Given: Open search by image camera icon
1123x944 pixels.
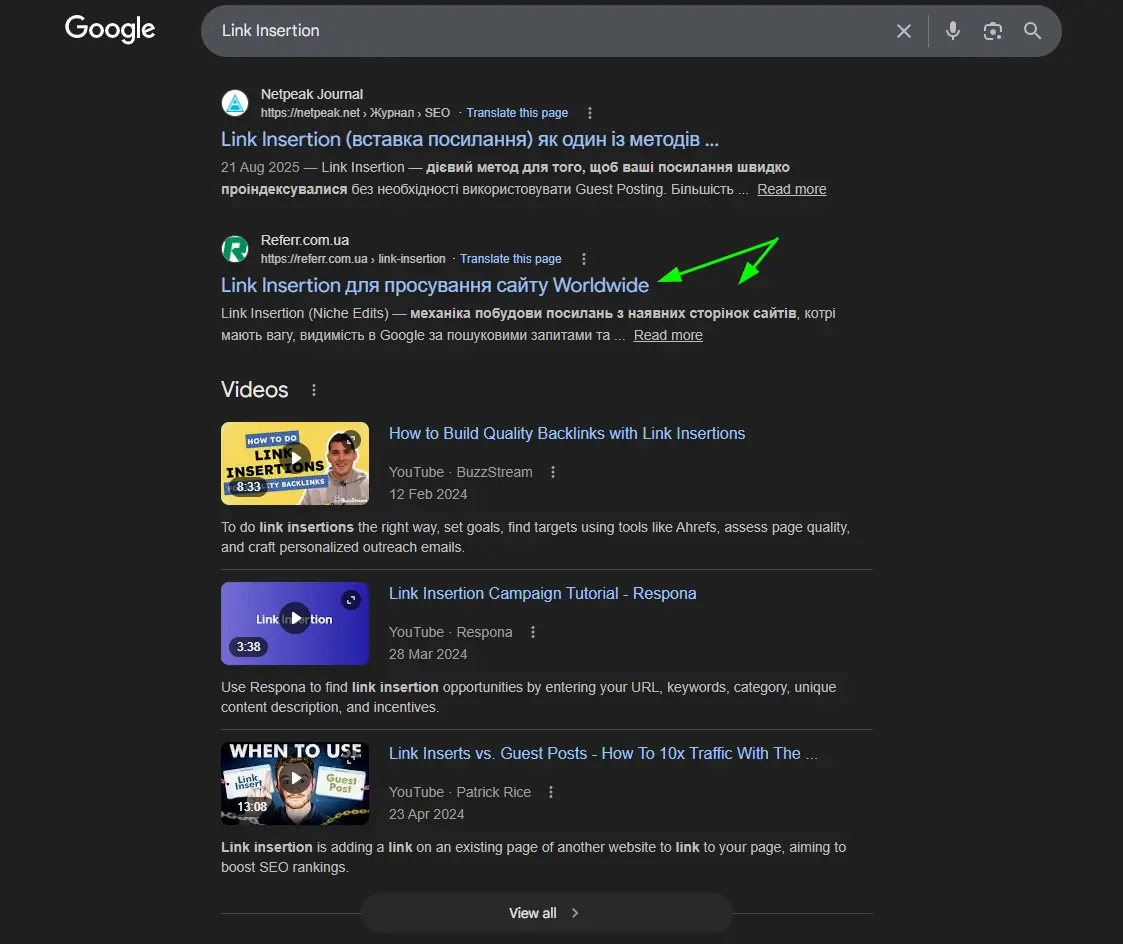Looking at the screenshot, I should (x=992, y=31).
